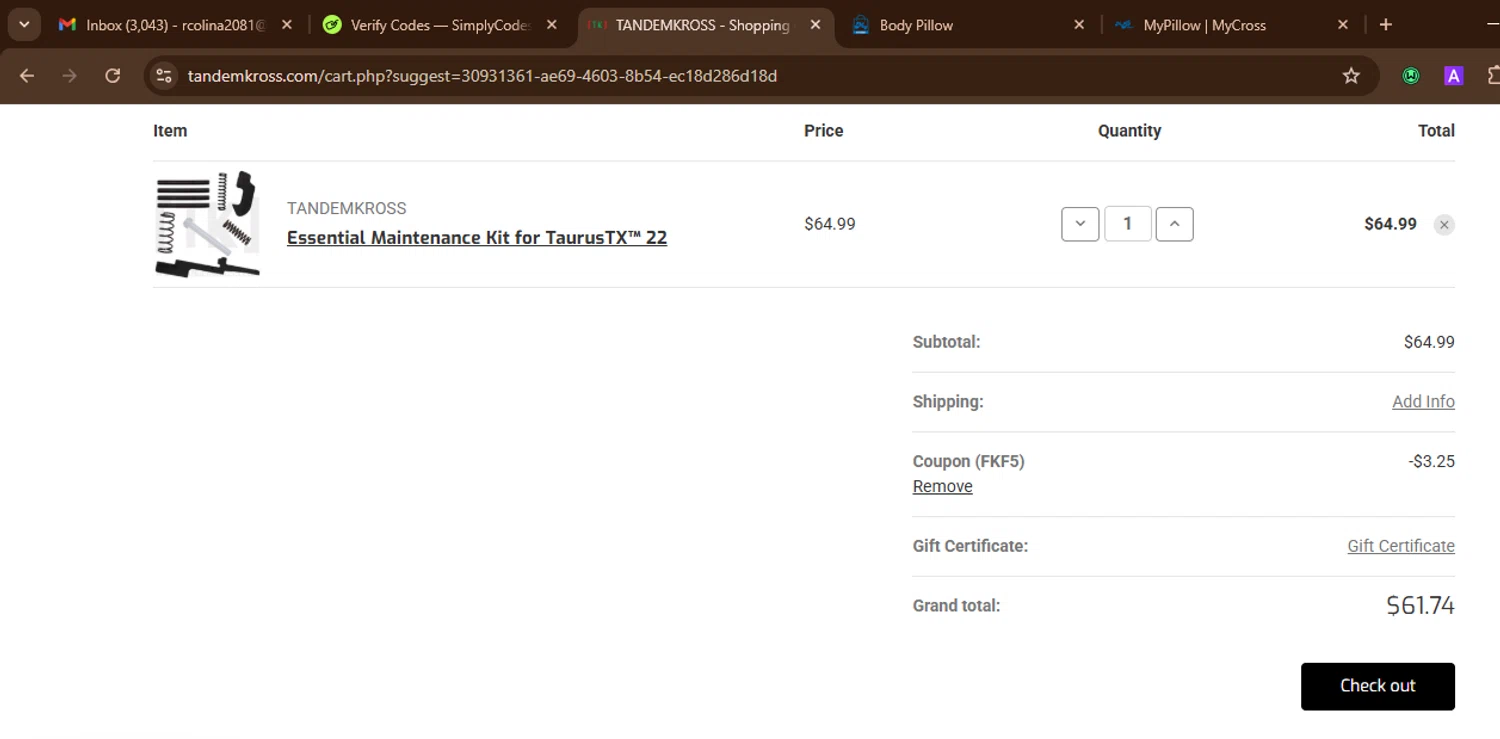Close the MyPillow MyCross tab

pyautogui.click(x=1343, y=25)
